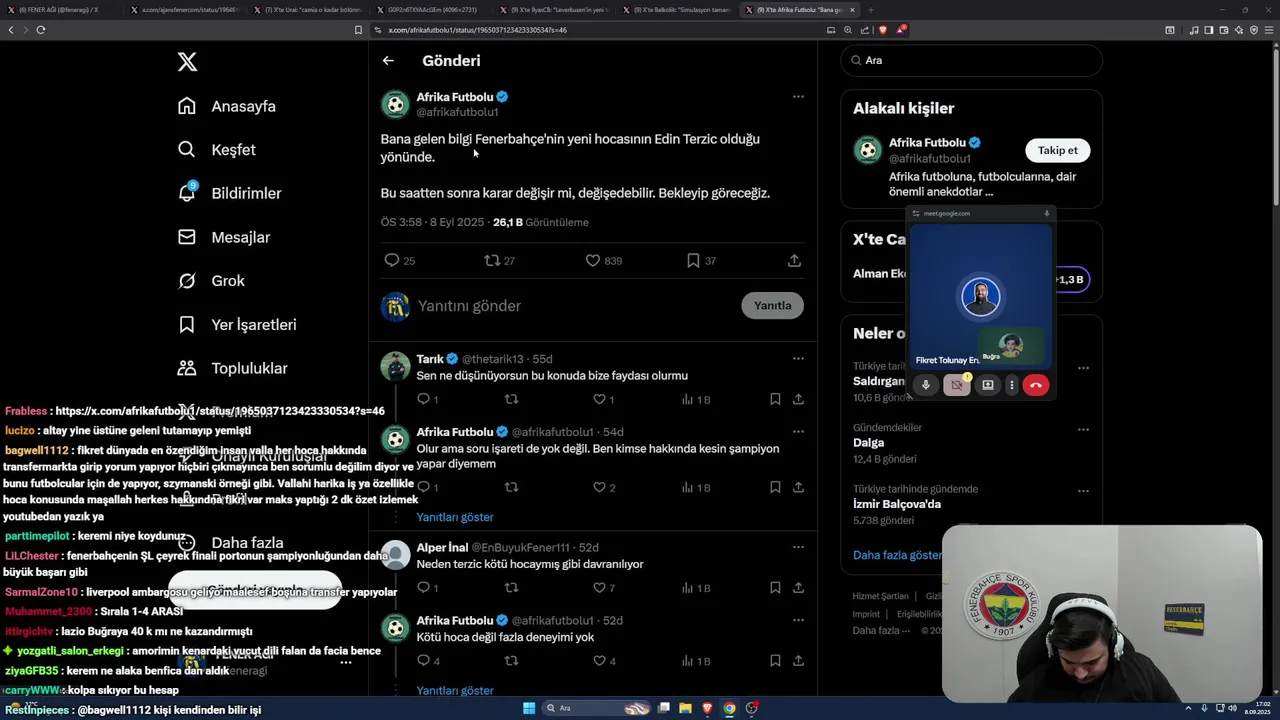This screenshot has width=1280, height=720.
Task: Open Afrika Futbolu in Alakalı kişiler
Action: coord(927,142)
